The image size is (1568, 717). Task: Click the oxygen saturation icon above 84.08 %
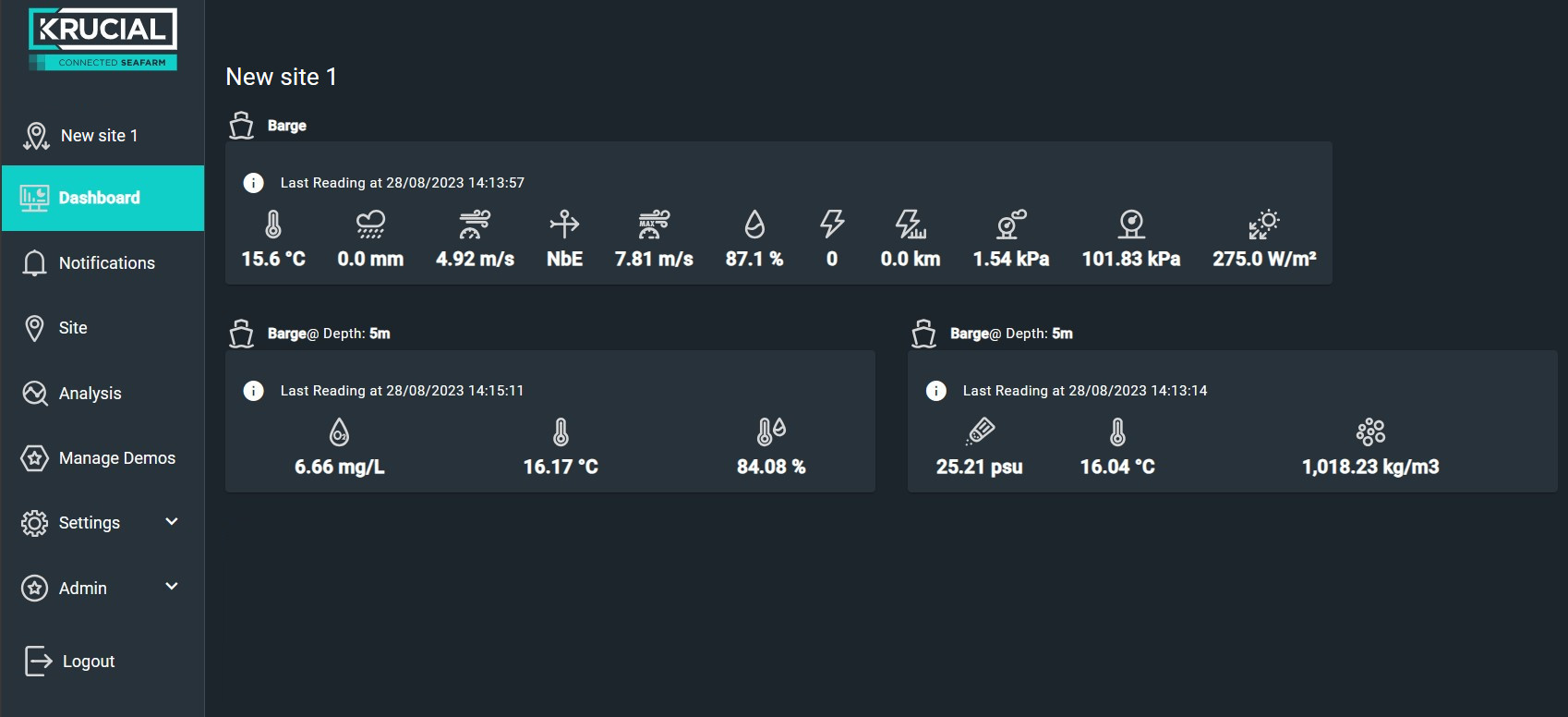tap(771, 431)
